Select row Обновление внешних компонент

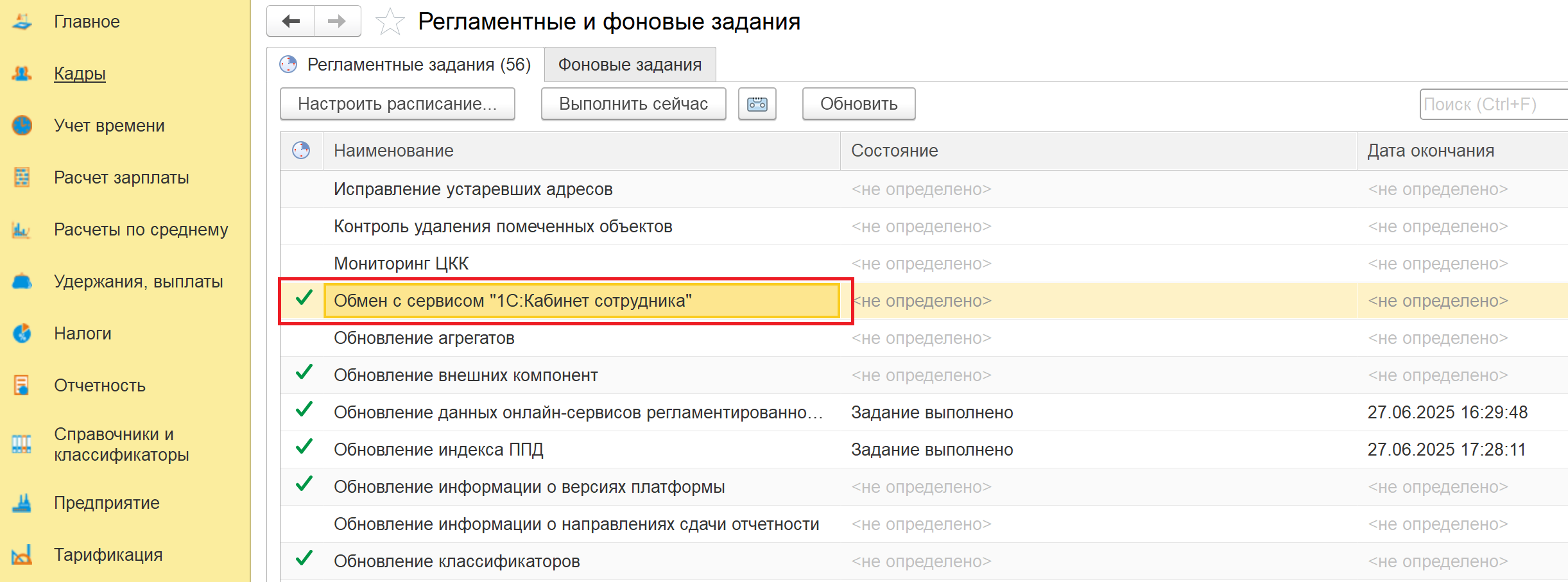(924, 375)
